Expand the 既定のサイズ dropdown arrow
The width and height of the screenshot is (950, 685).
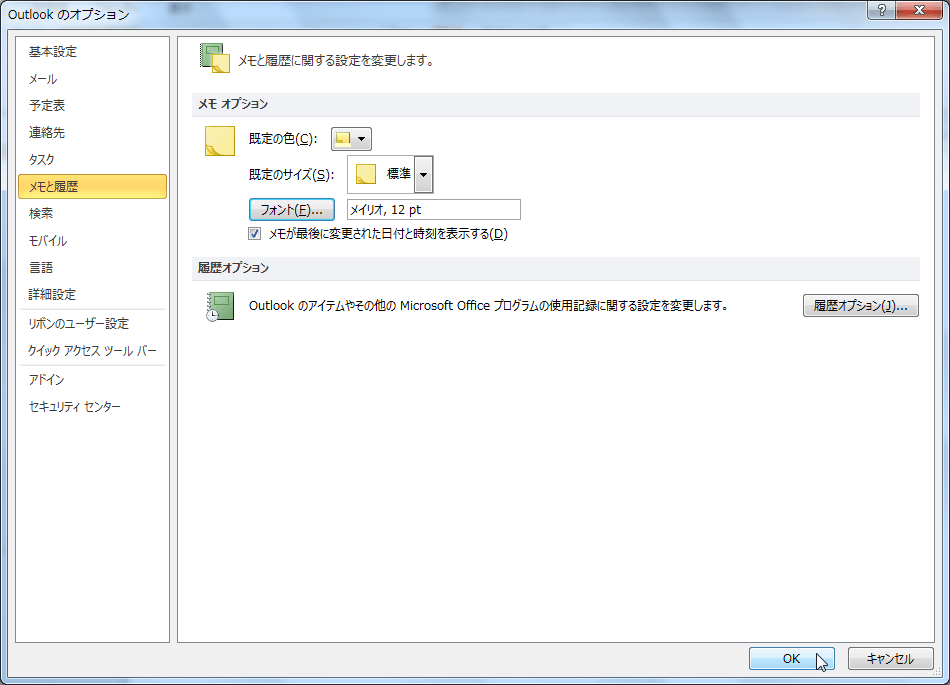pos(424,174)
